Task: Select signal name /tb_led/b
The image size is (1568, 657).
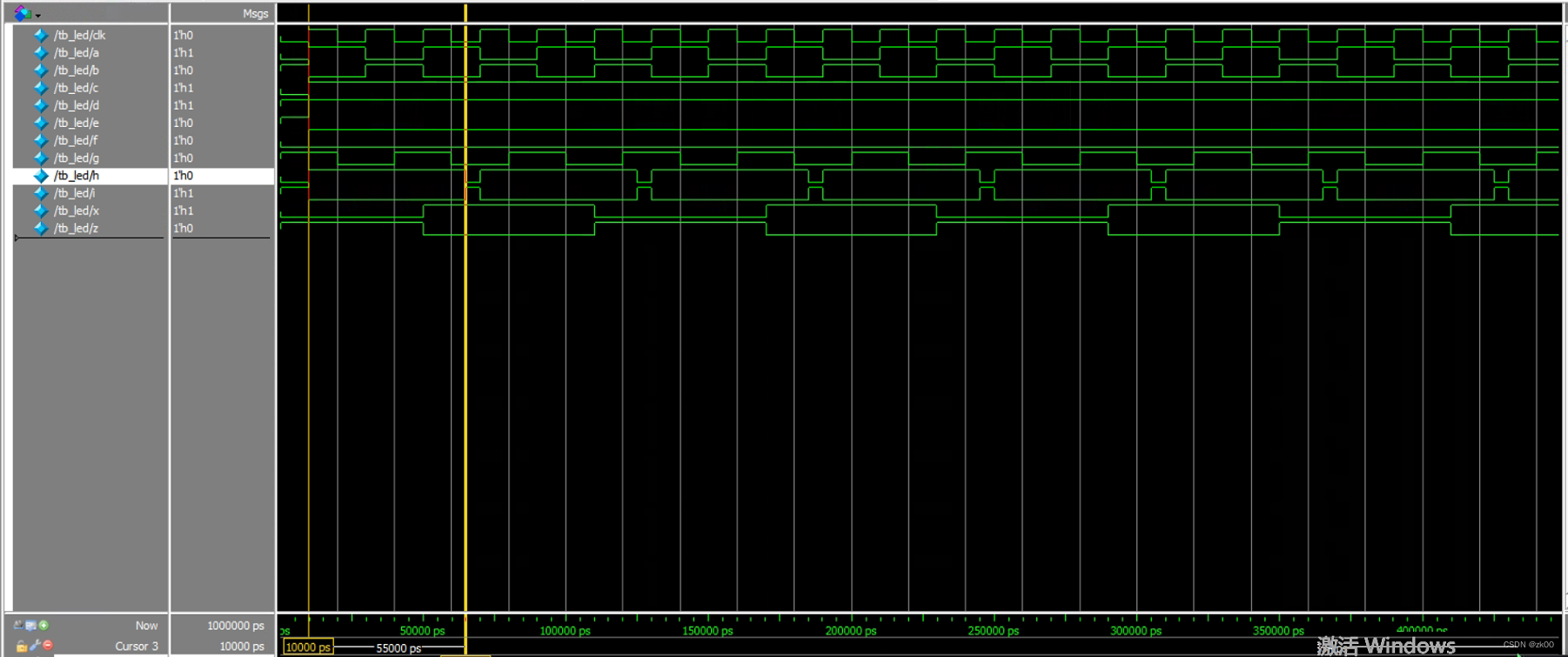Action: tap(77, 70)
